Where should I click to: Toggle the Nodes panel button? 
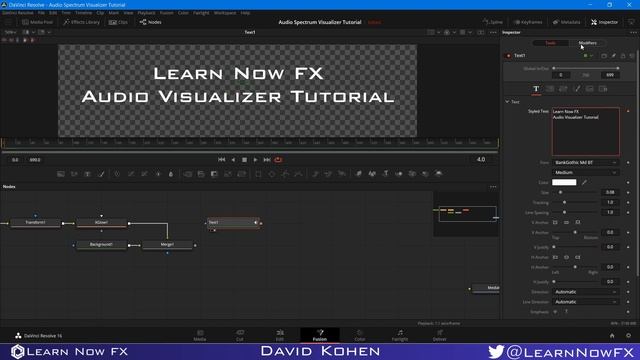[151, 22]
